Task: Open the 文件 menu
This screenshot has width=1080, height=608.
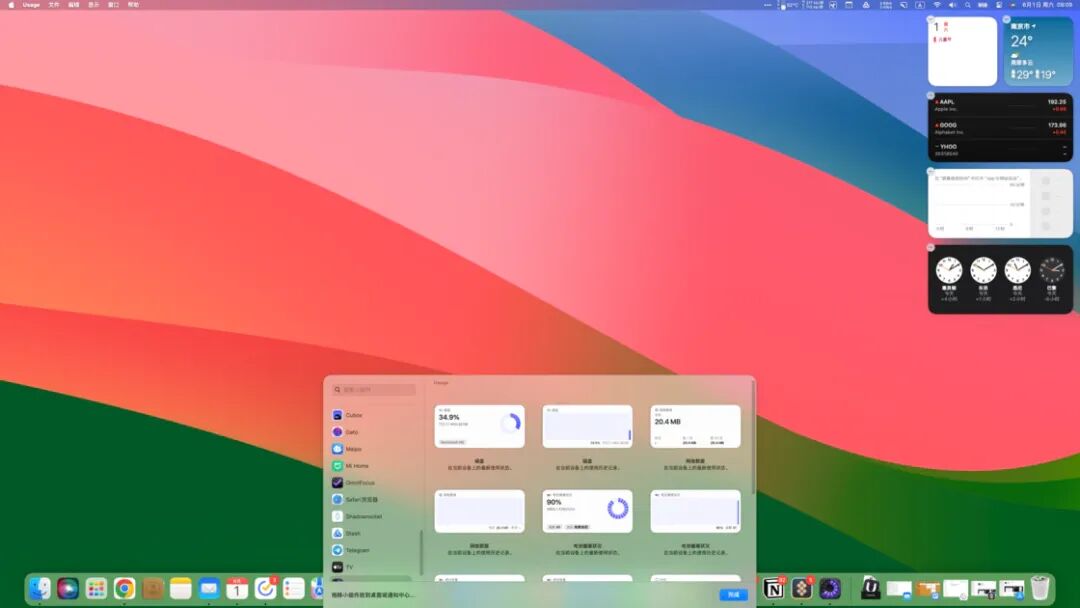Action: 54,5
